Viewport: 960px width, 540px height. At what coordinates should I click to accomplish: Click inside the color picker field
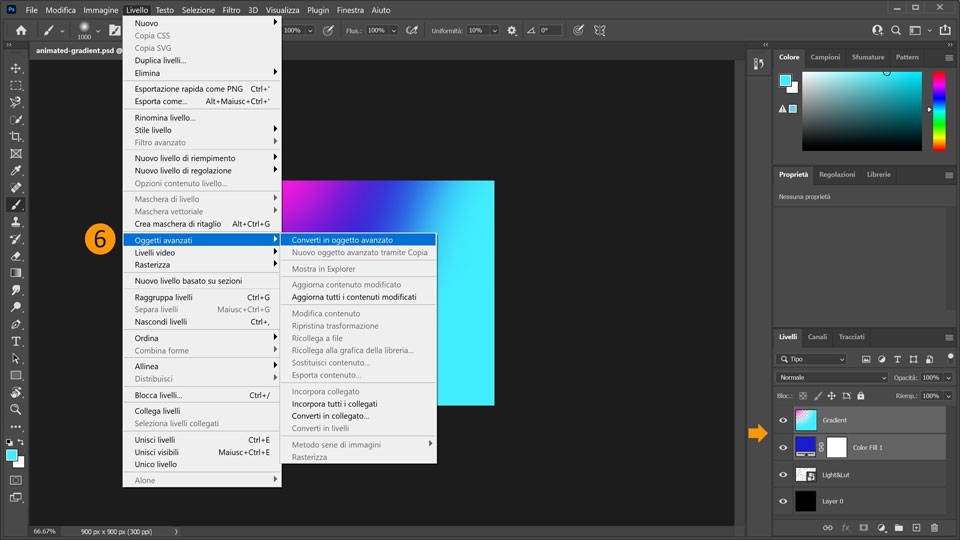point(860,110)
